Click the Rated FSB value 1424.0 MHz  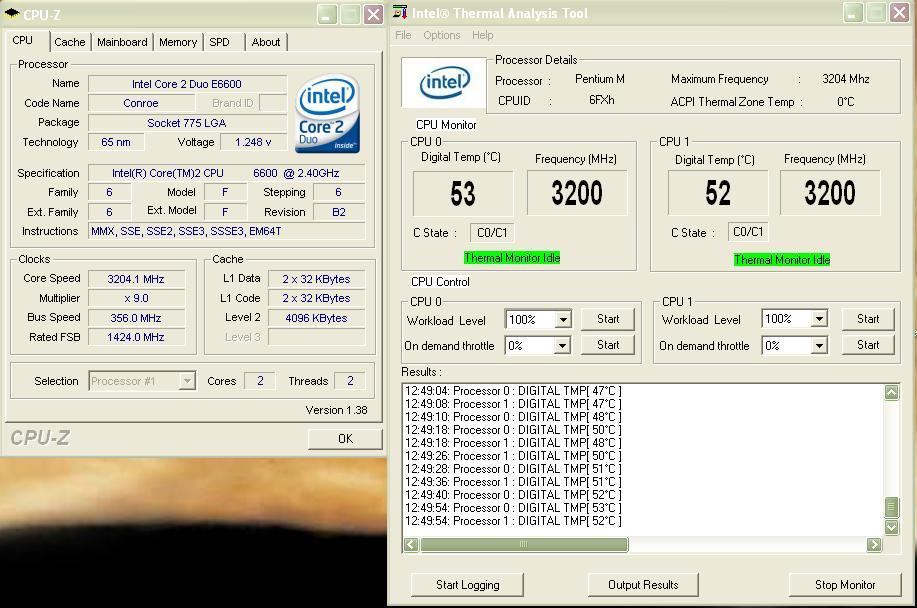pyautogui.click(x=136, y=337)
